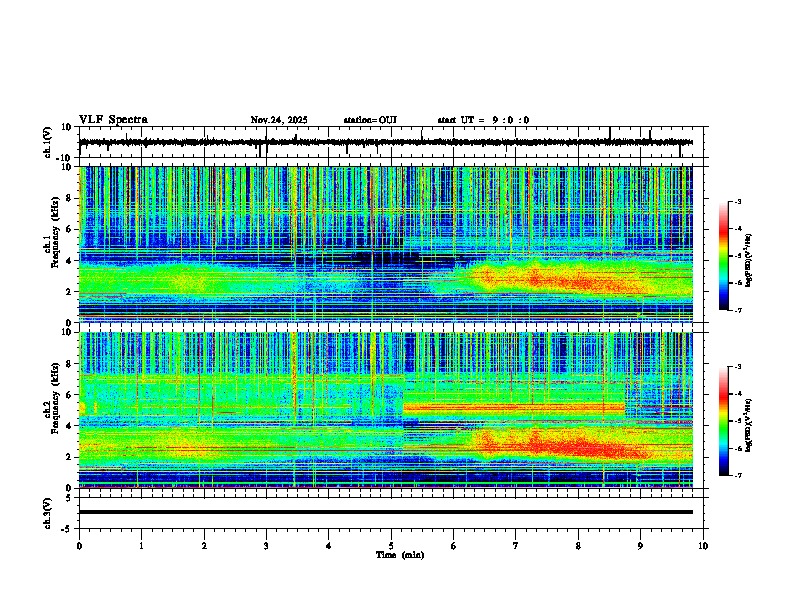Click time axis tick label '7'
The width and height of the screenshot is (792, 612).
(516, 546)
